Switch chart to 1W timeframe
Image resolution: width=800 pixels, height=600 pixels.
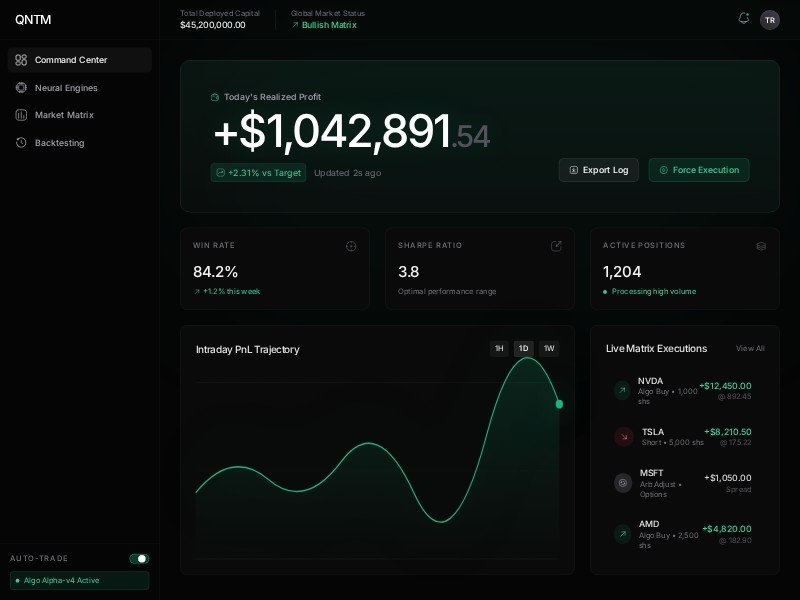[549, 349]
